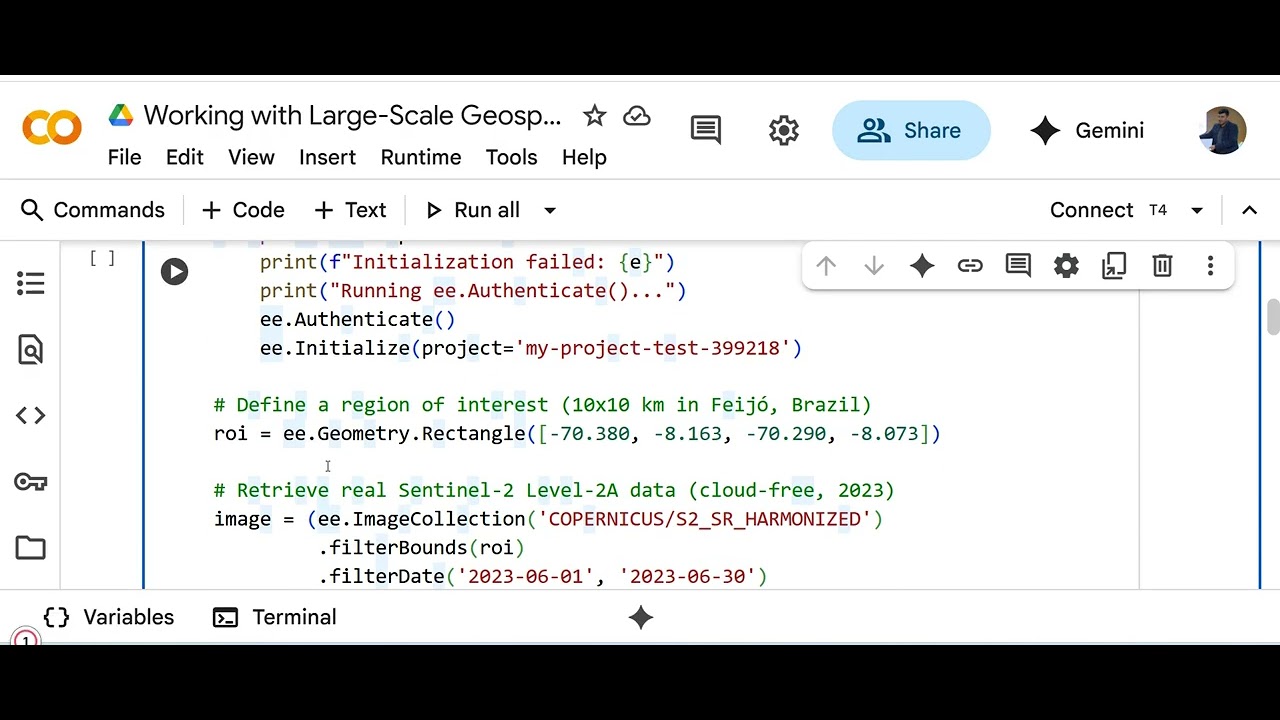
Task: Open Files folder sidebar
Action: tap(31, 548)
